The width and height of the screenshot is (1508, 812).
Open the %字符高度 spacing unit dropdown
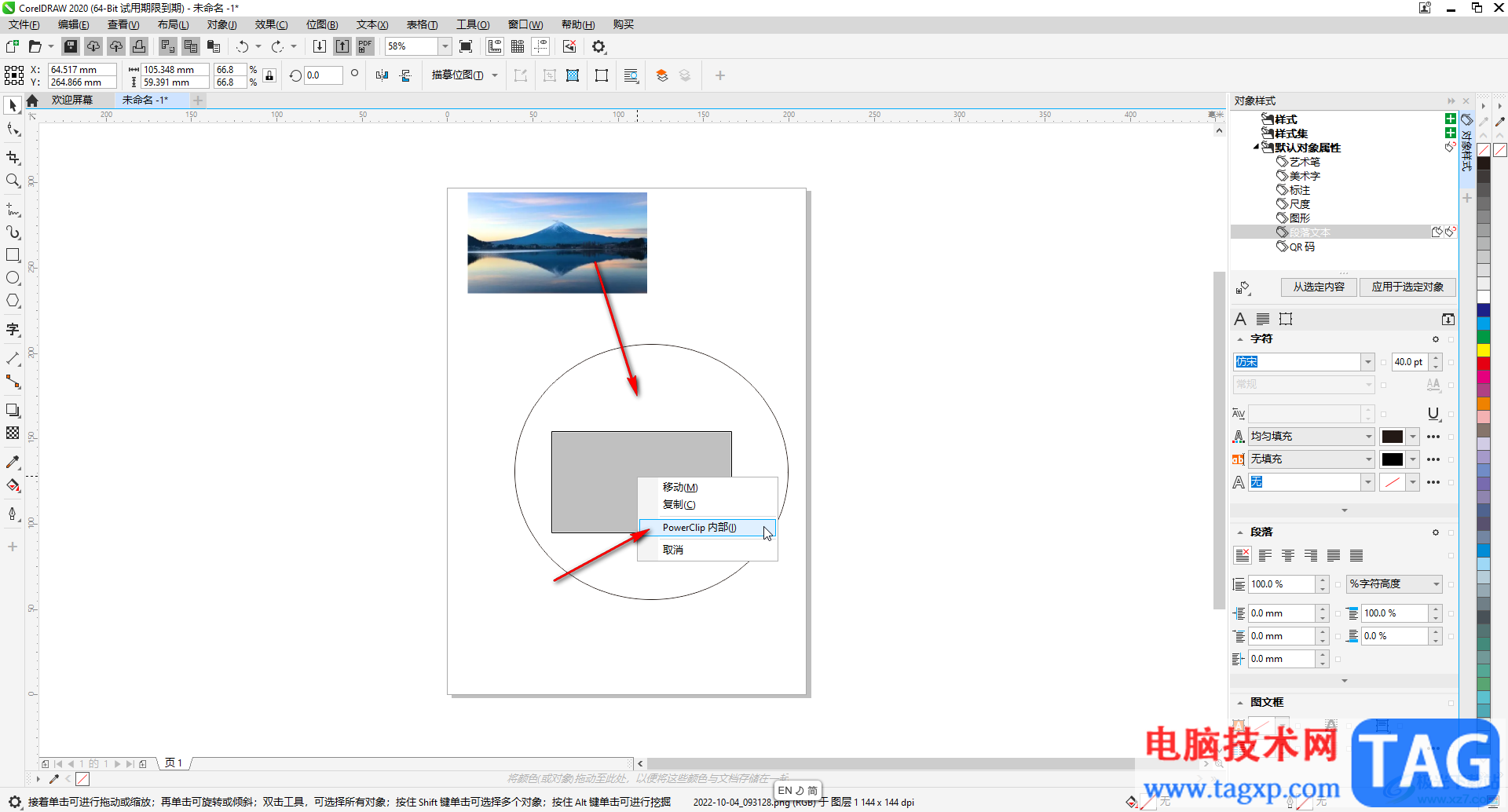tap(1436, 584)
